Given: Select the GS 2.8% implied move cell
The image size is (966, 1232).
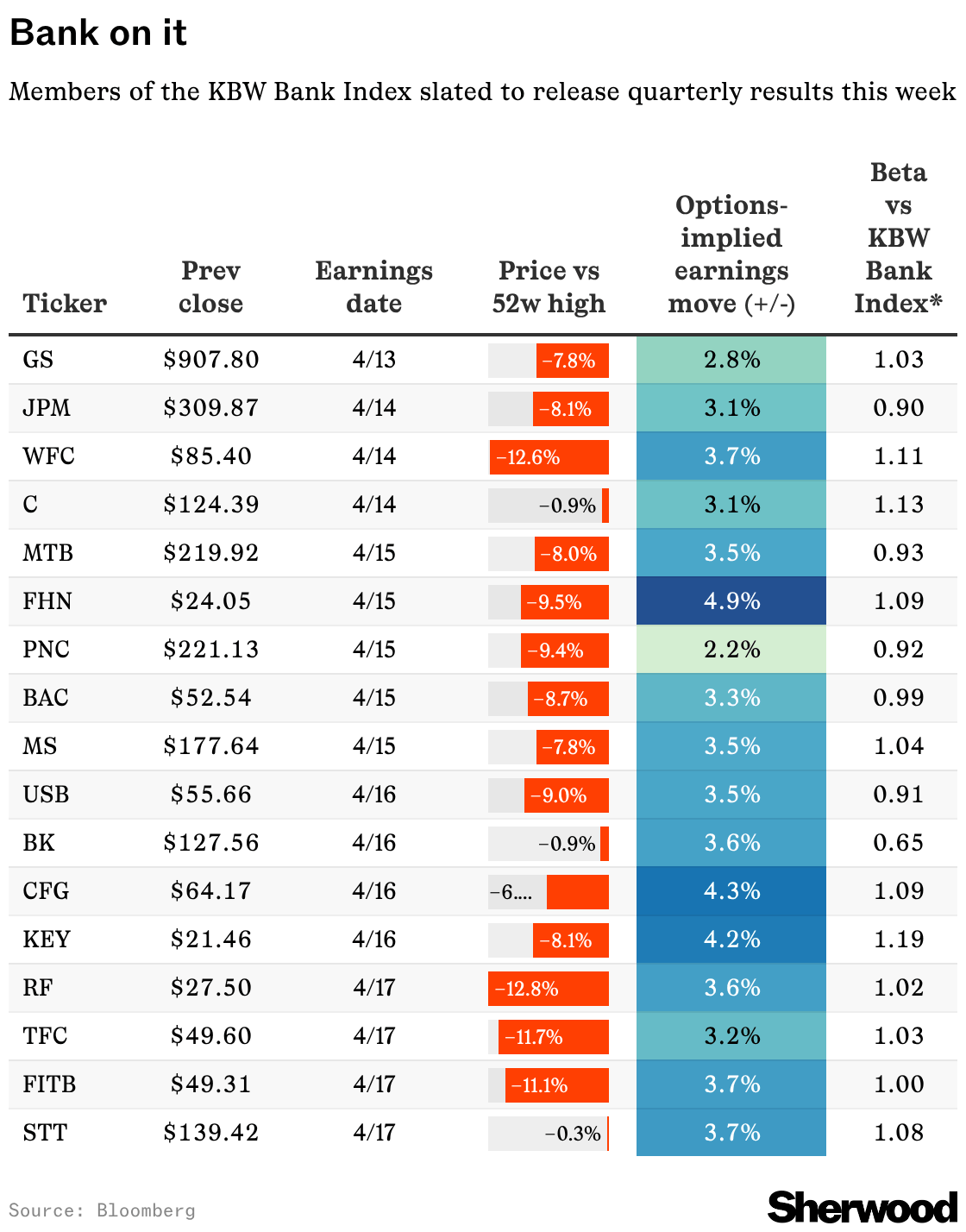Looking at the screenshot, I should click(731, 360).
